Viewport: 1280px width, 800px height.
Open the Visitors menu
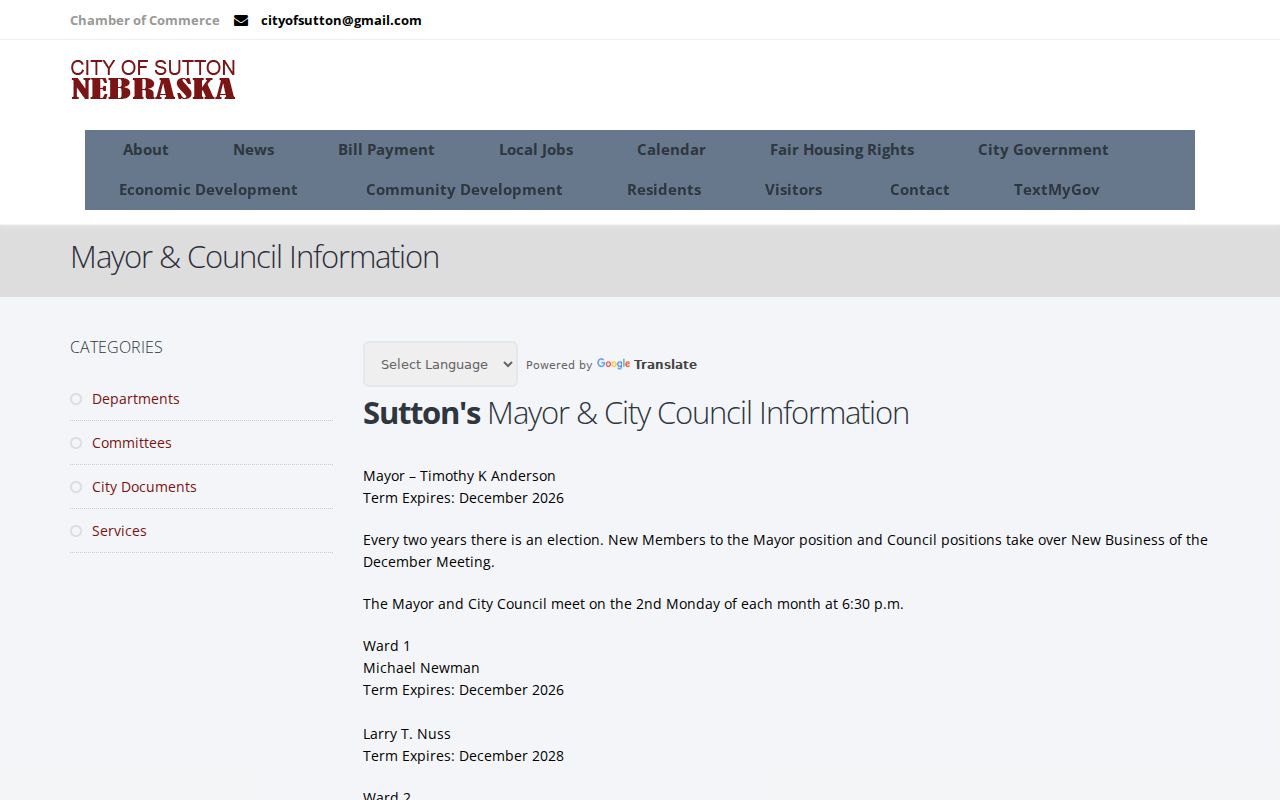pyautogui.click(x=793, y=190)
